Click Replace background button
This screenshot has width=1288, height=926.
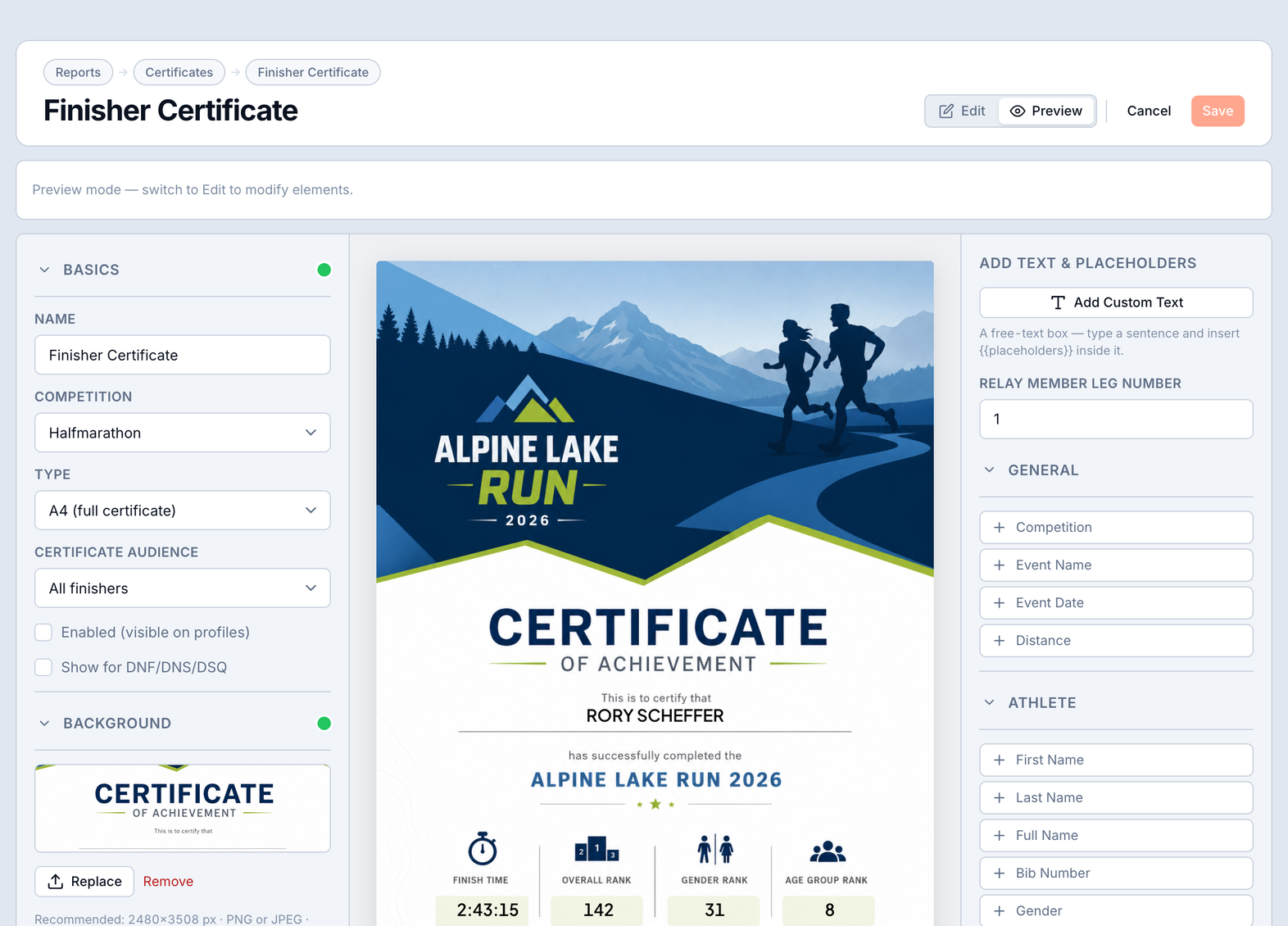84,881
